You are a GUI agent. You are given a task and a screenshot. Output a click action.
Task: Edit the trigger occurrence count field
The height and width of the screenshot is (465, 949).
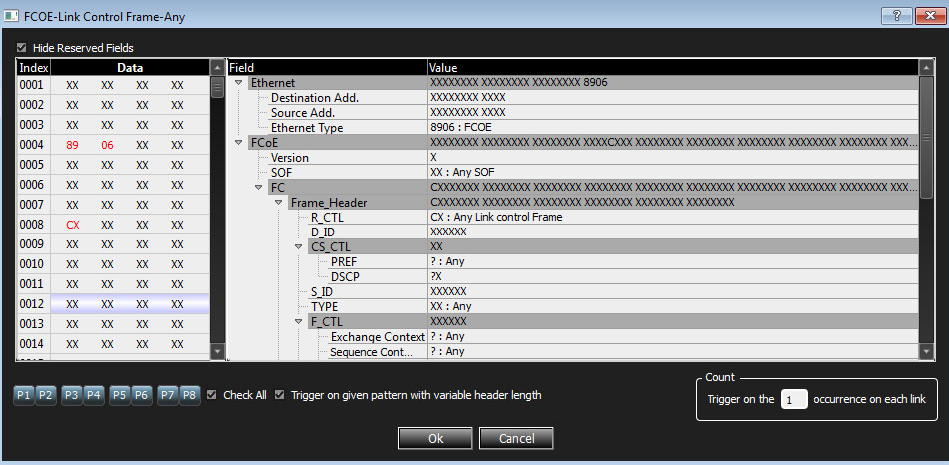tap(794, 400)
